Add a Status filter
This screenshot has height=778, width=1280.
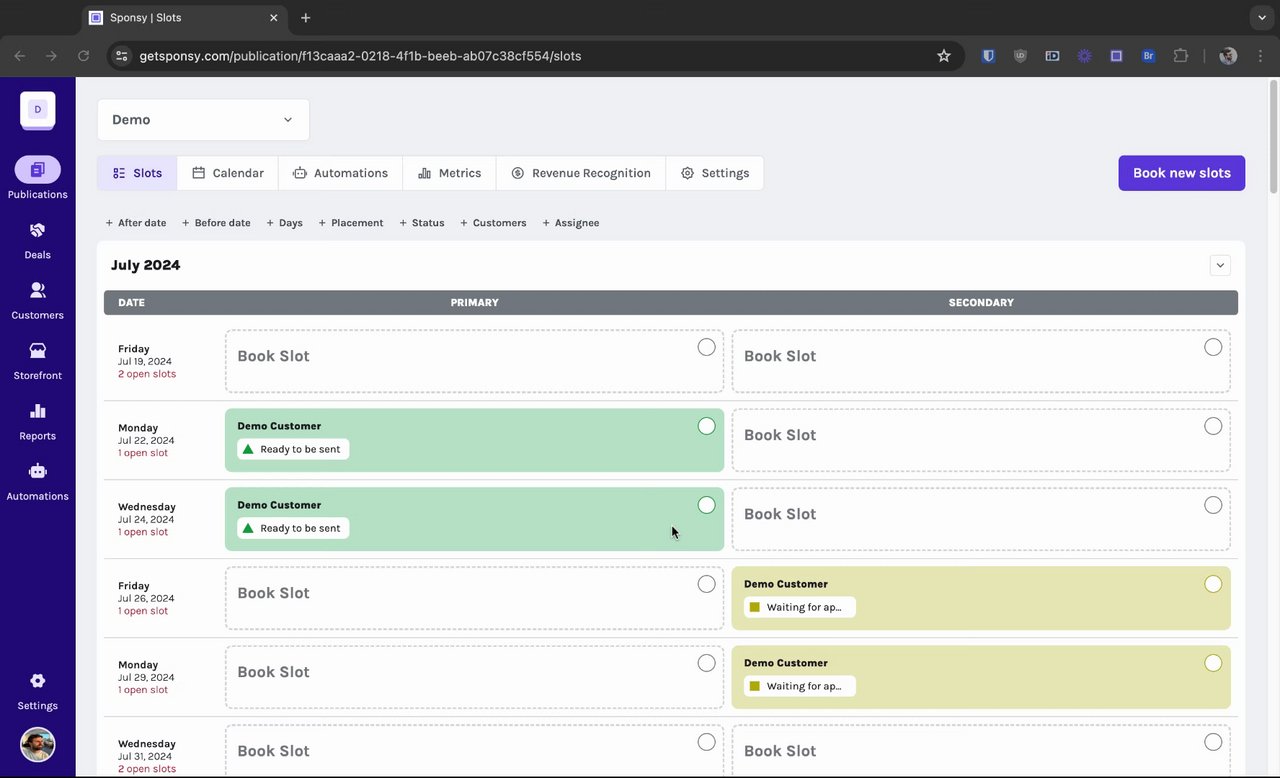422,223
